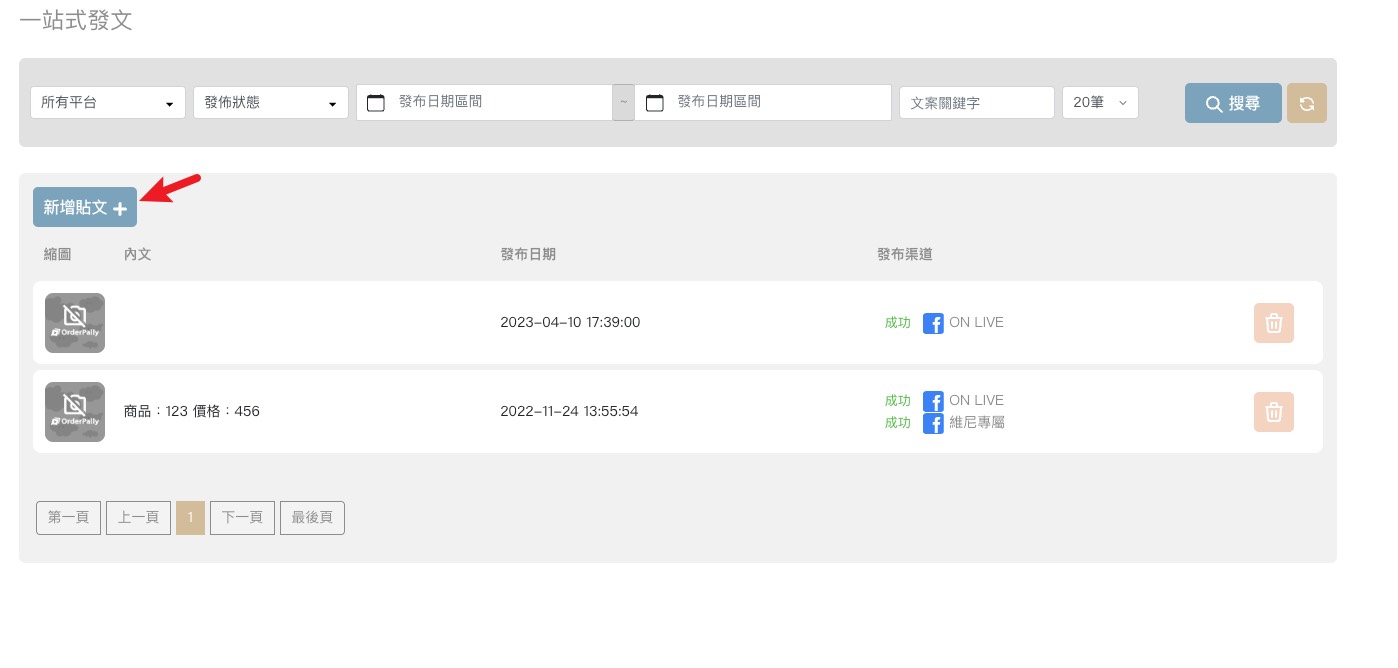This screenshot has width=1398, height=668.
Task: Go to 第一頁 first page
Action: 68,518
